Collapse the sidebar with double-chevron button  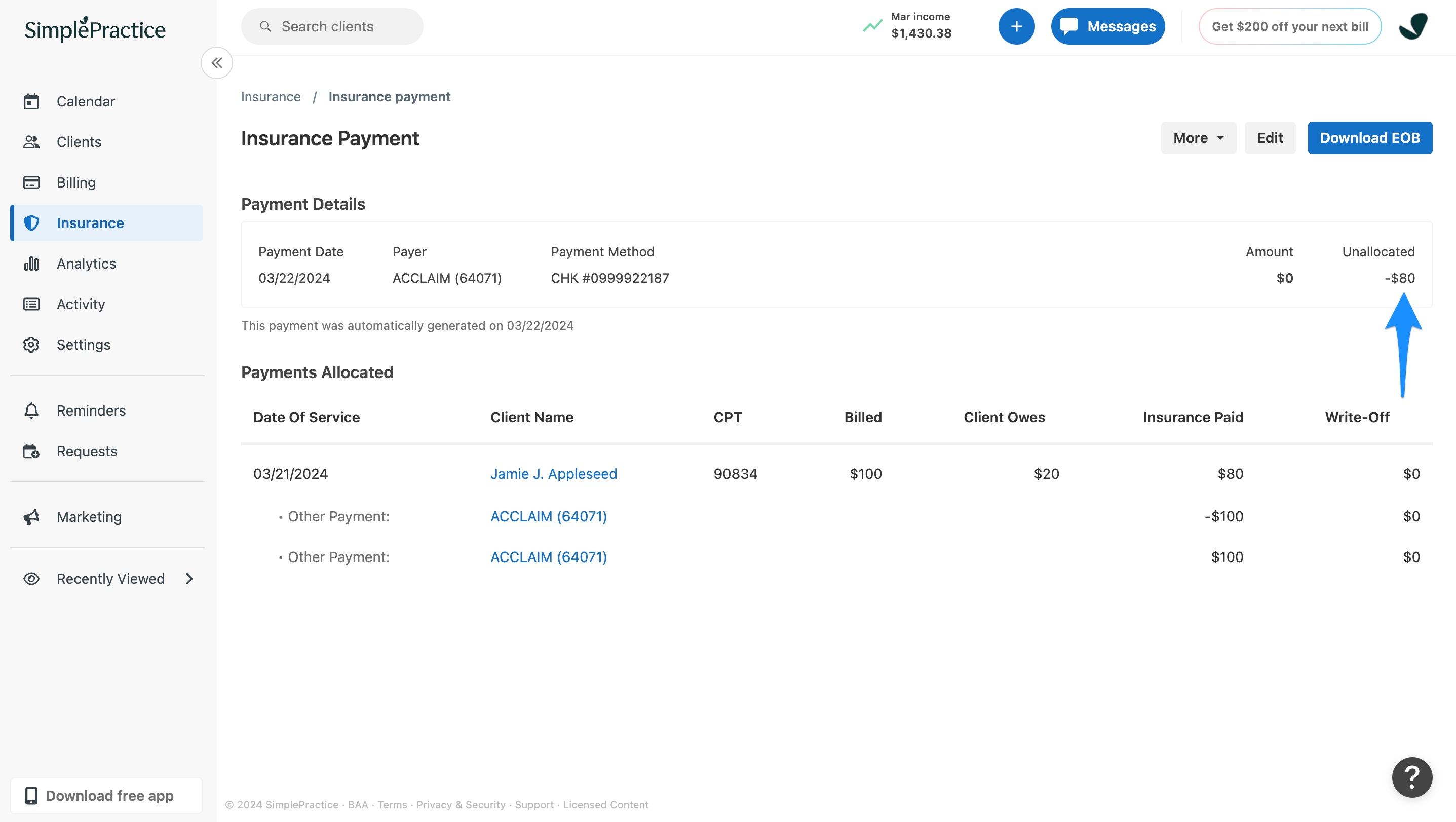[217, 63]
